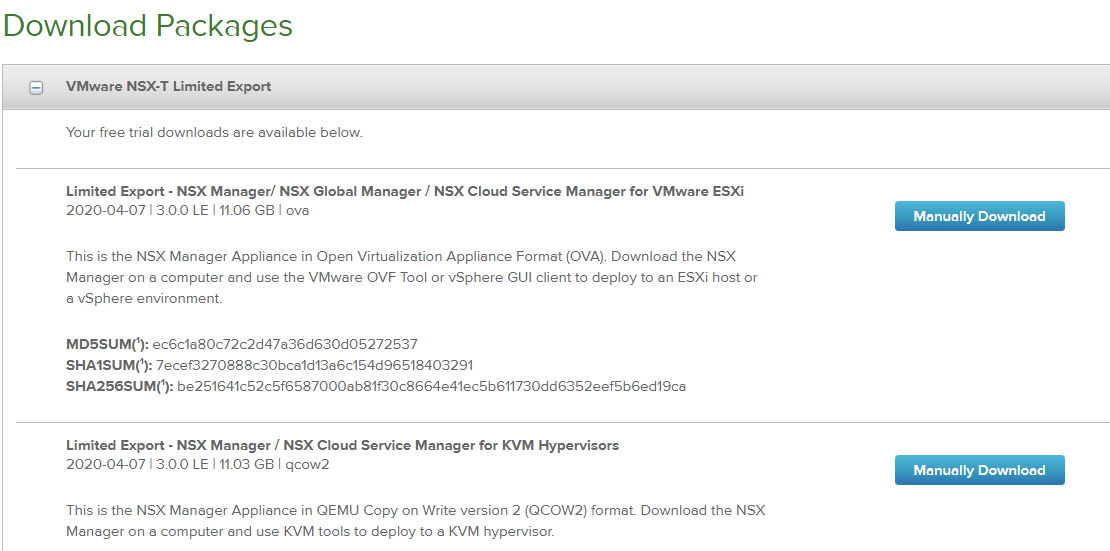Click the MD5SUM label
Image resolution: width=1110 pixels, height=551 pixels.
[x=108, y=344]
